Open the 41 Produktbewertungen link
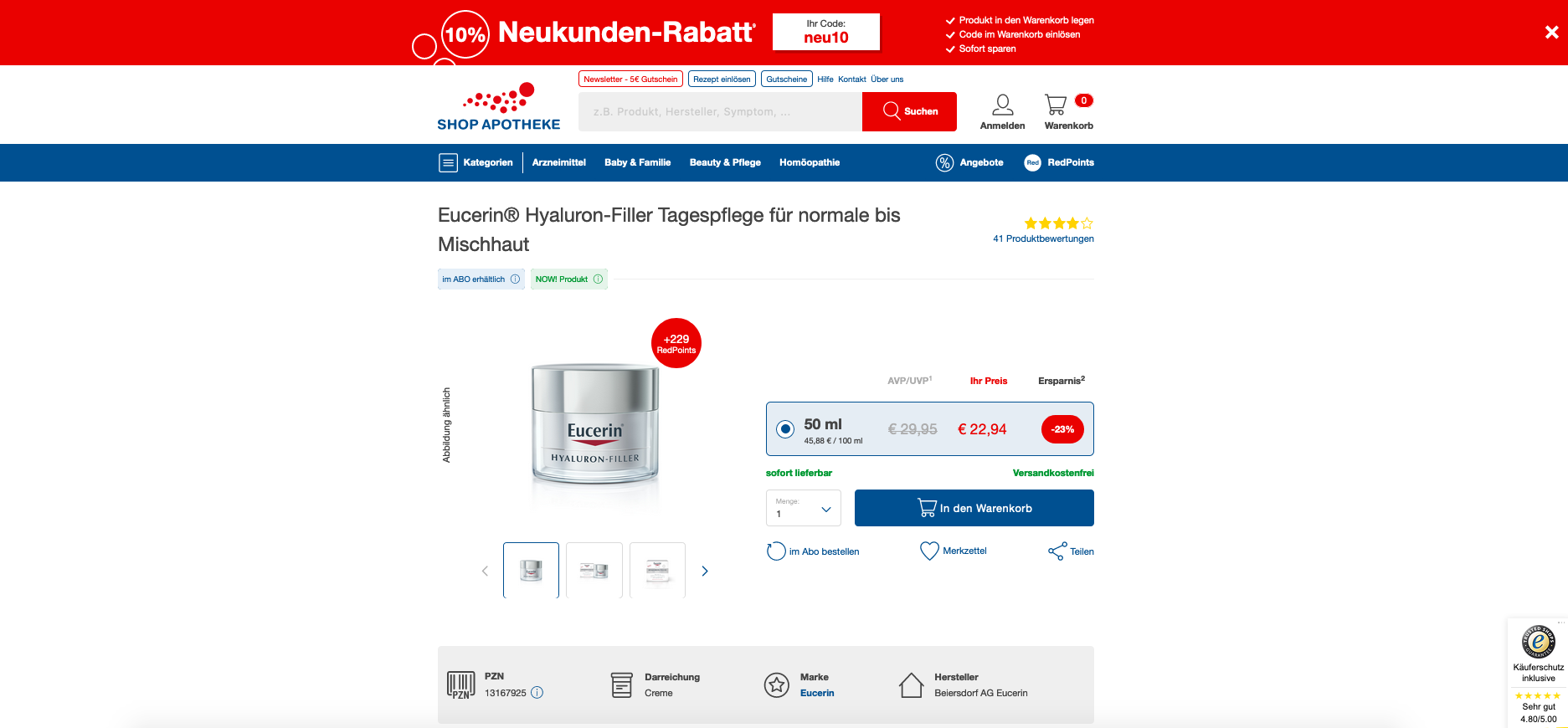Image resolution: width=1568 pixels, height=728 pixels. [x=1043, y=239]
